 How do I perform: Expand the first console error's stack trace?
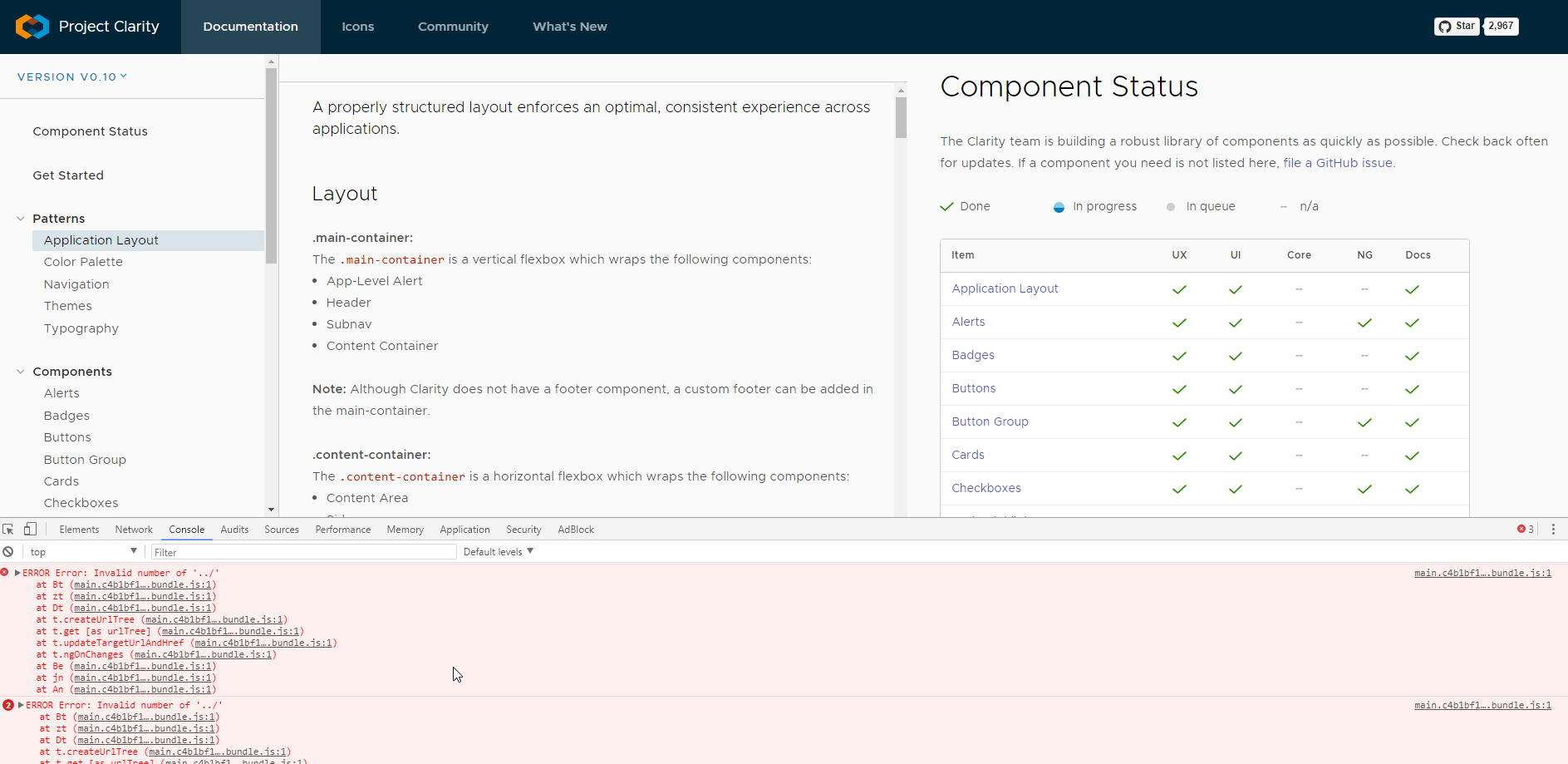point(17,573)
